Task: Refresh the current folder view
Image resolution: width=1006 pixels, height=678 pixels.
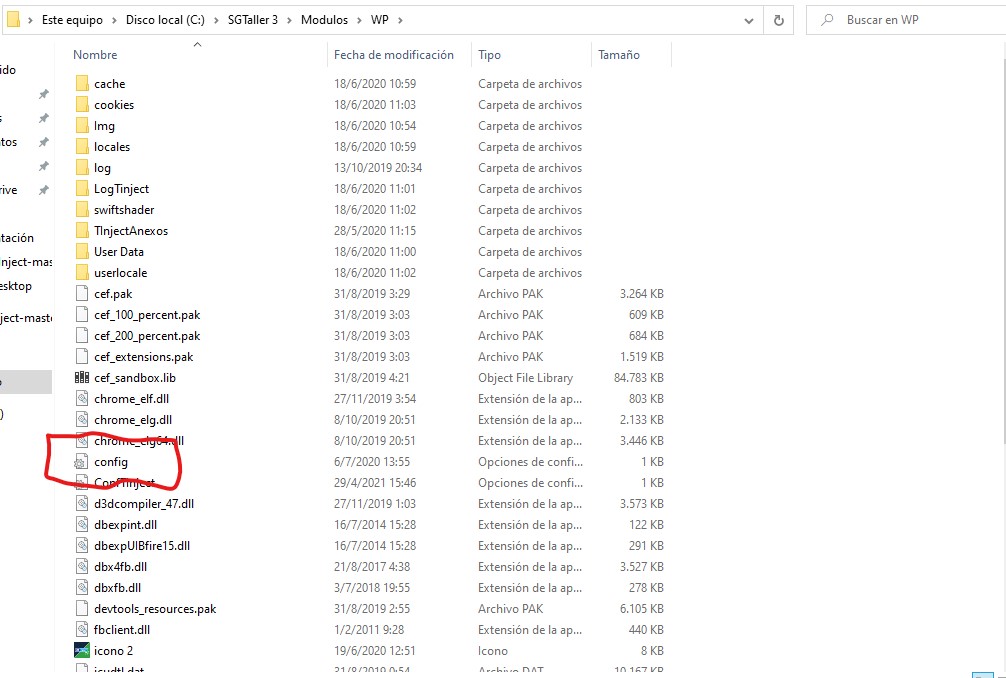Action: click(x=778, y=20)
